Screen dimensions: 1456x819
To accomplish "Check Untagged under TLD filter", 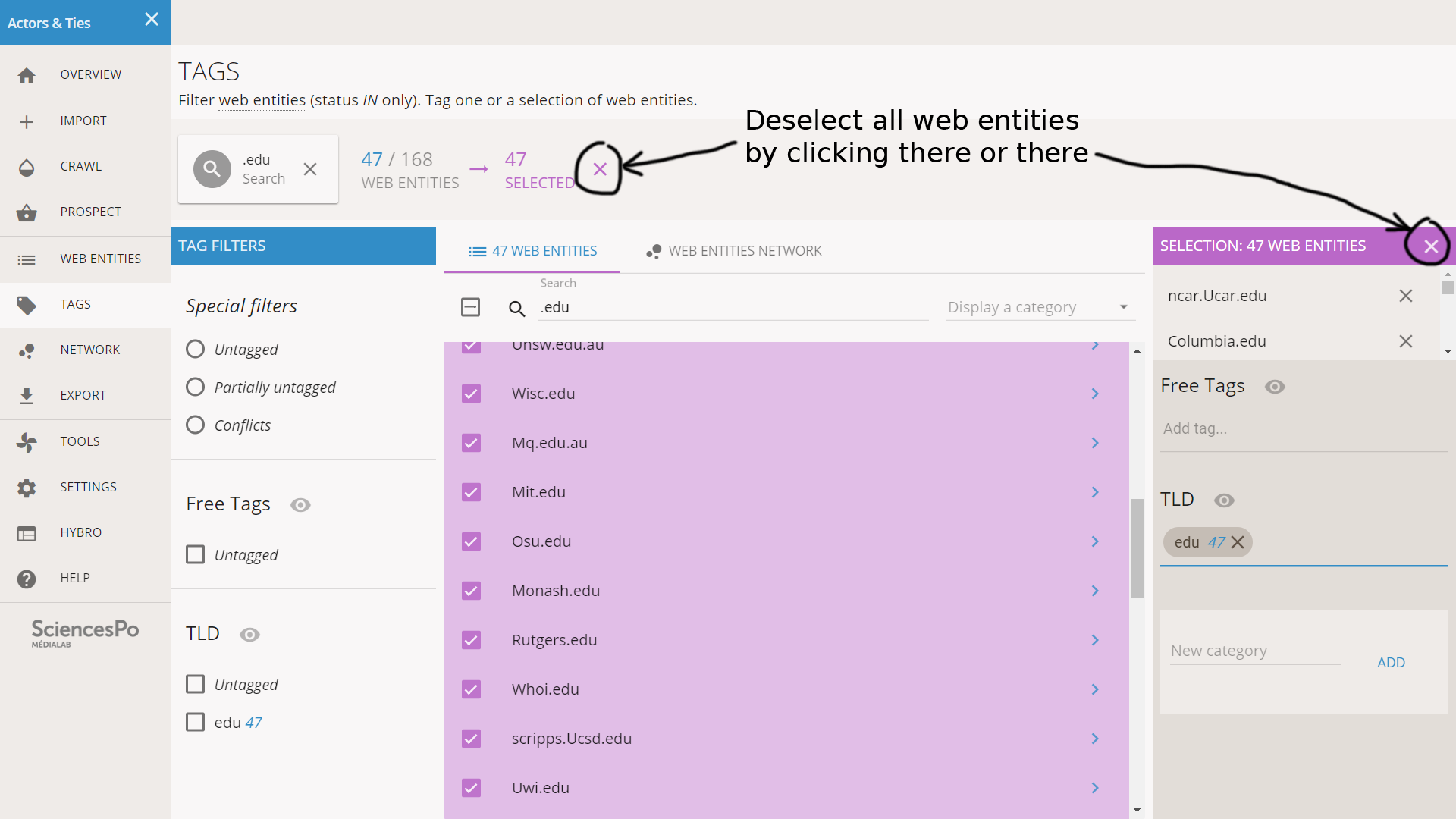I will [195, 684].
